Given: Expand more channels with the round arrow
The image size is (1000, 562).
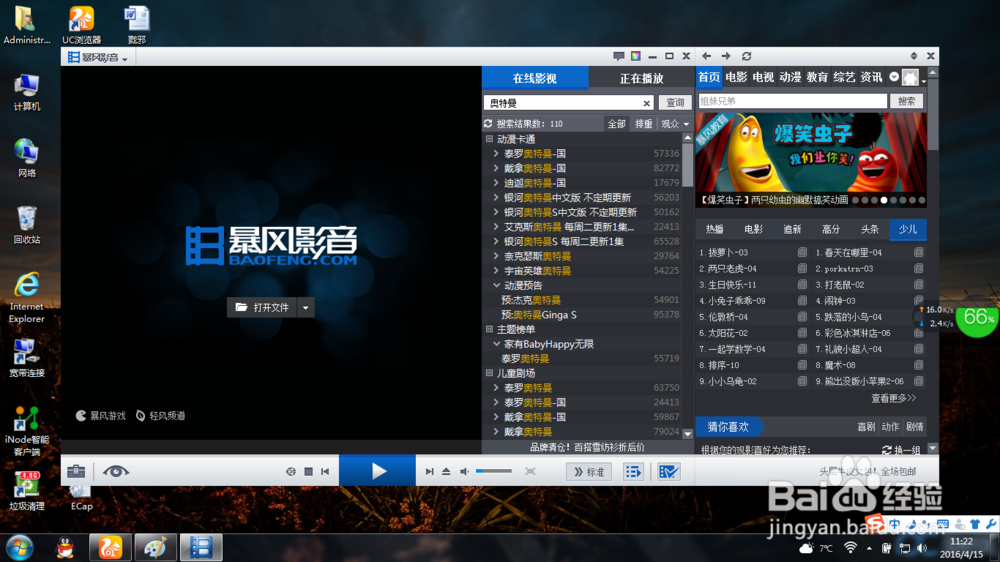Looking at the screenshot, I should [894, 77].
